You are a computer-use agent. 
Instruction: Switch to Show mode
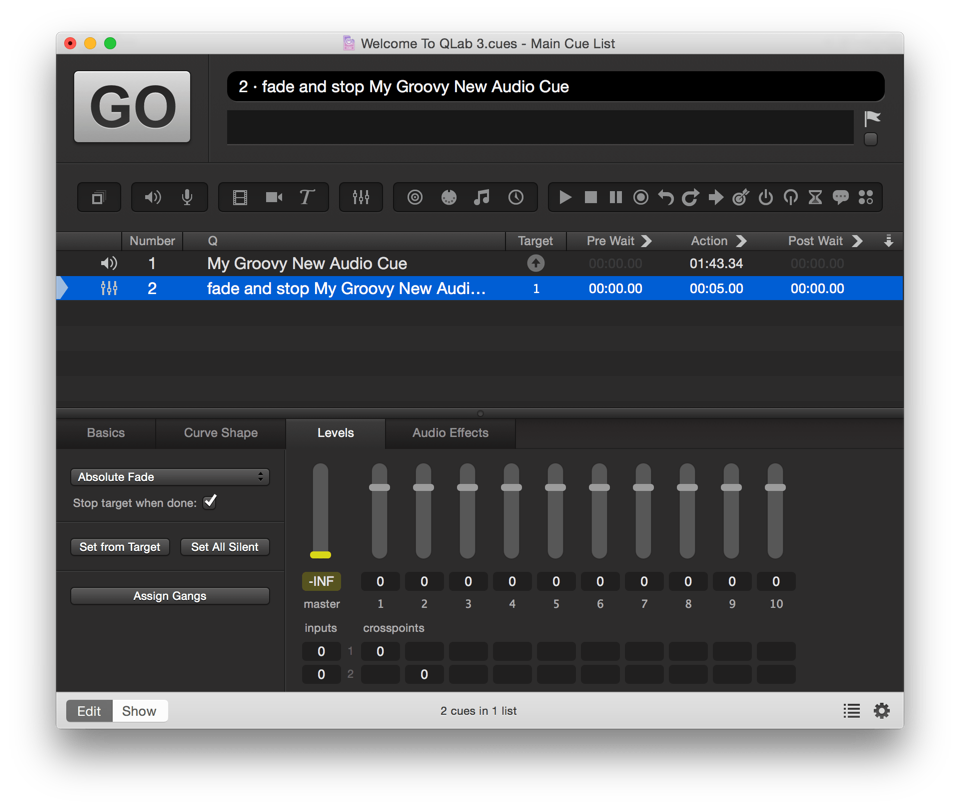pos(139,711)
